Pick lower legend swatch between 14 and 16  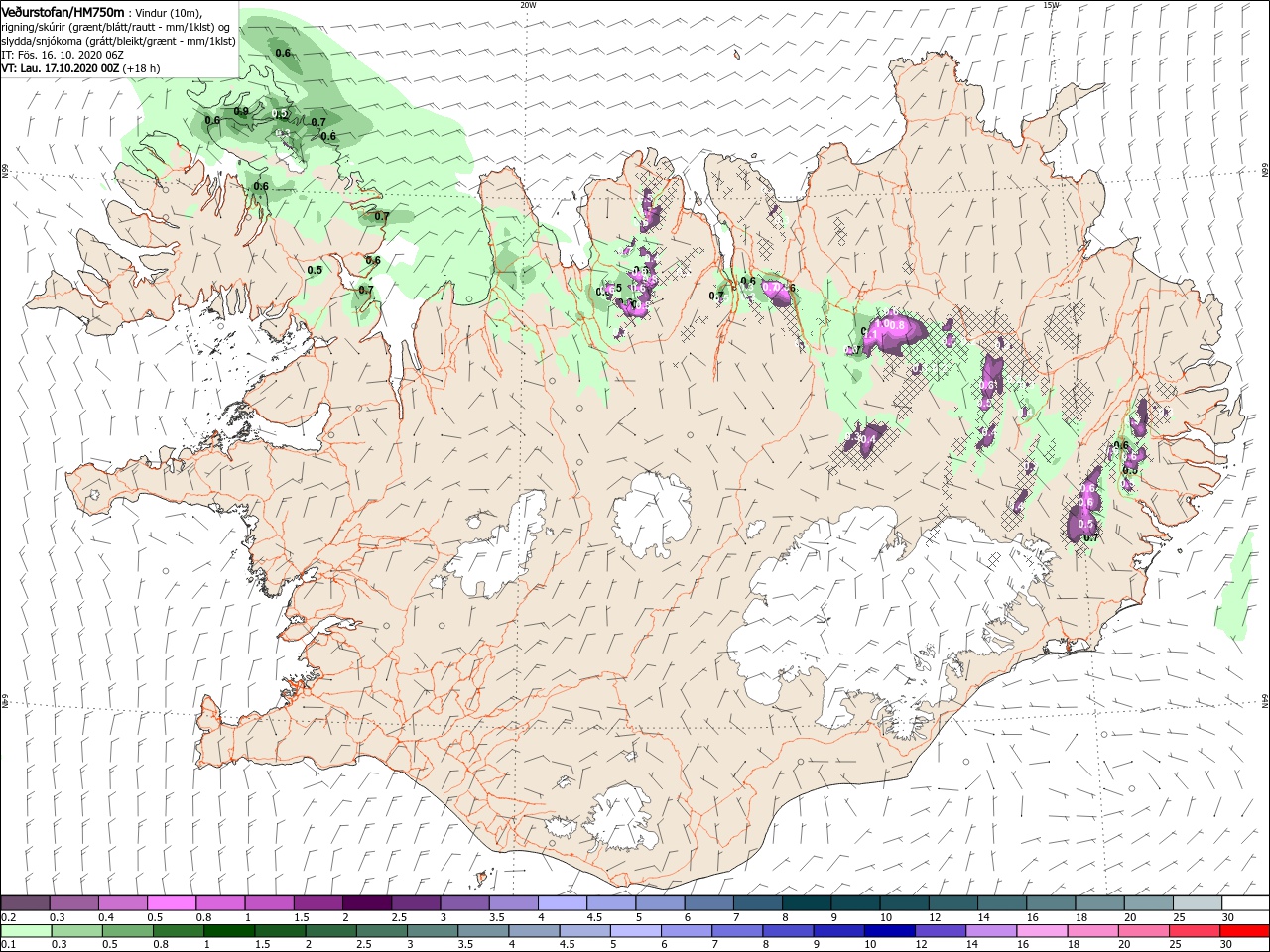(989, 931)
